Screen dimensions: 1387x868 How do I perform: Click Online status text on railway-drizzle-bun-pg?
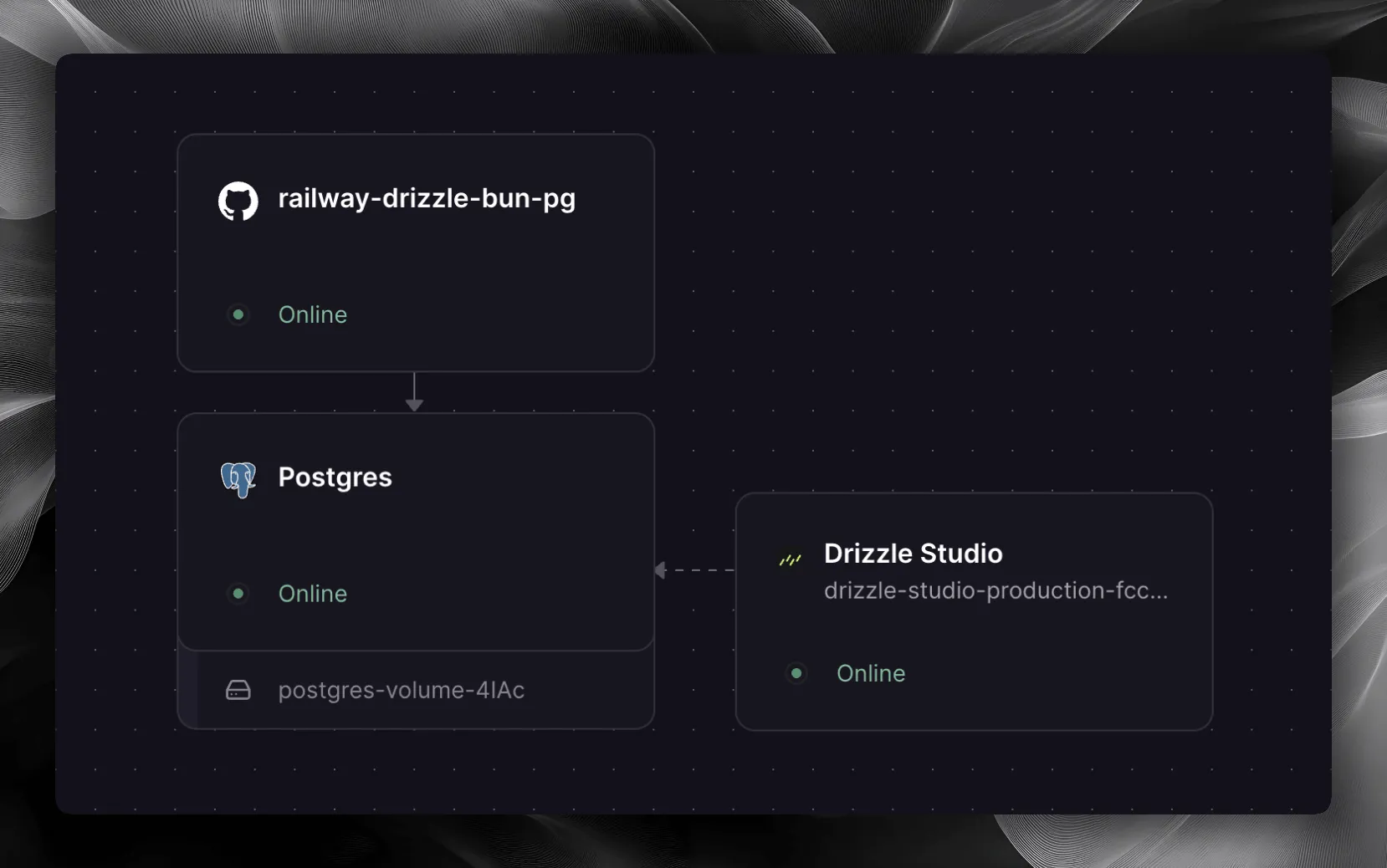pyautogui.click(x=312, y=314)
